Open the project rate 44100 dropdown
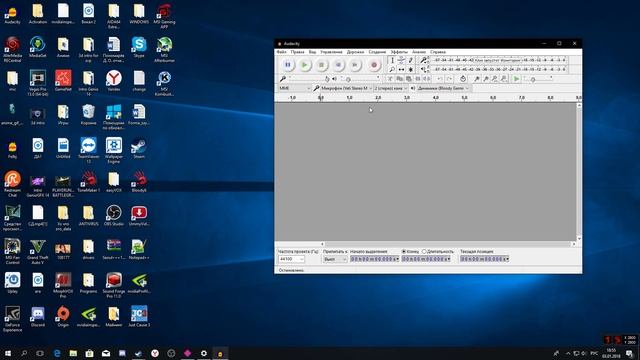The width and height of the screenshot is (640, 360). click(x=291, y=259)
